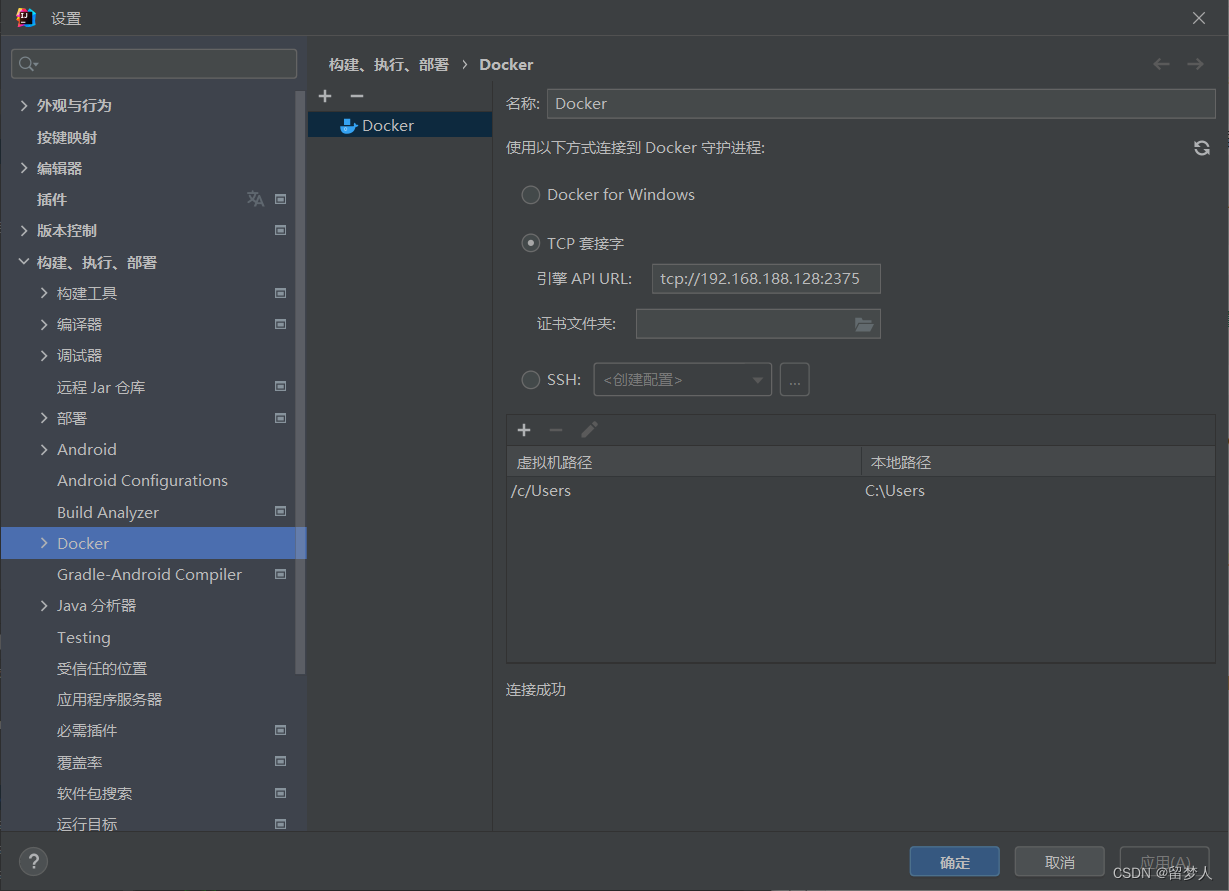The width and height of the screenshot is (1229, 891).
Task: Close the settings dialog window
Action: click(1199, 18)
